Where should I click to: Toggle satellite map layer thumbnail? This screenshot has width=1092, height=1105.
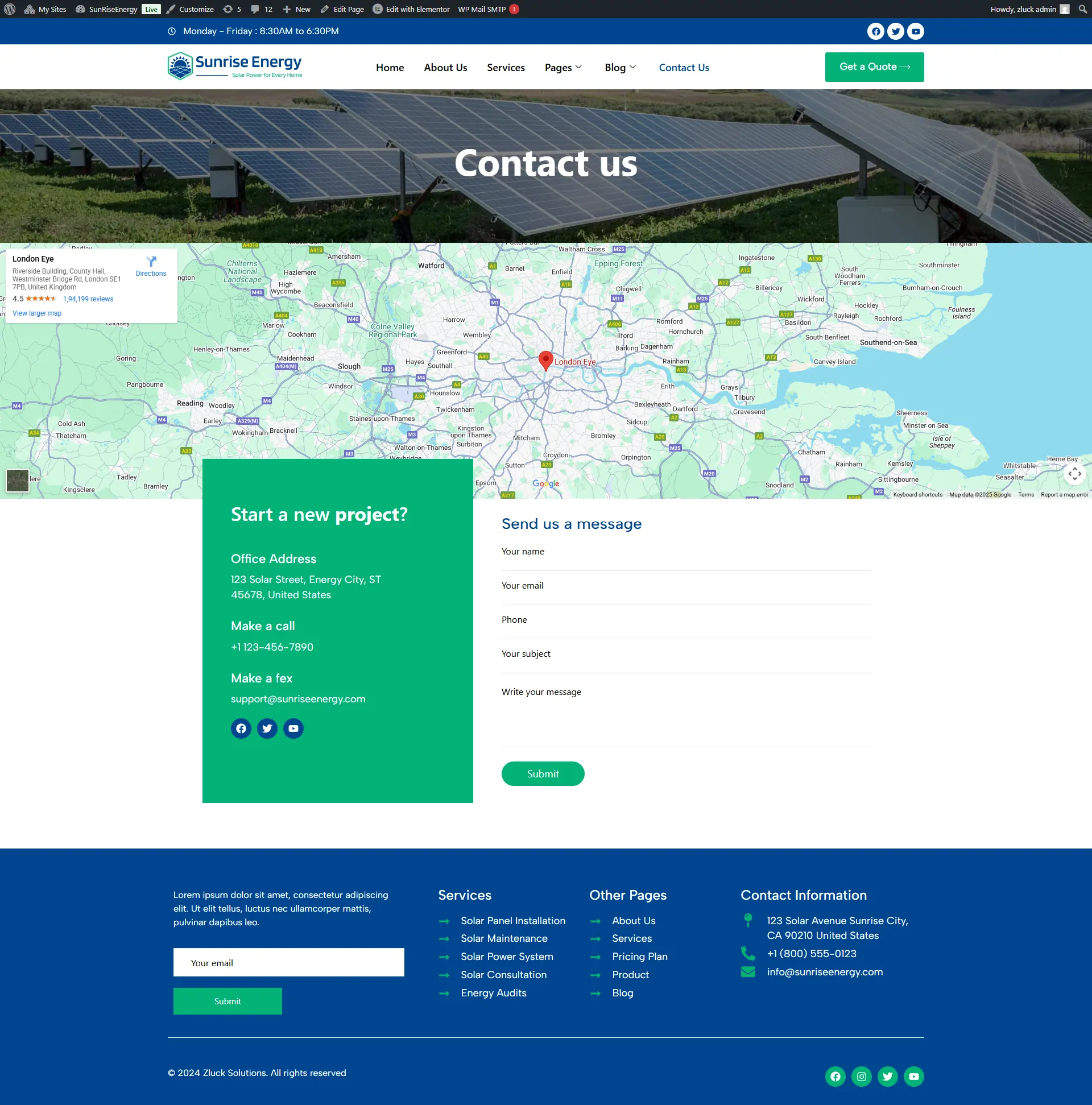point(18,480)
